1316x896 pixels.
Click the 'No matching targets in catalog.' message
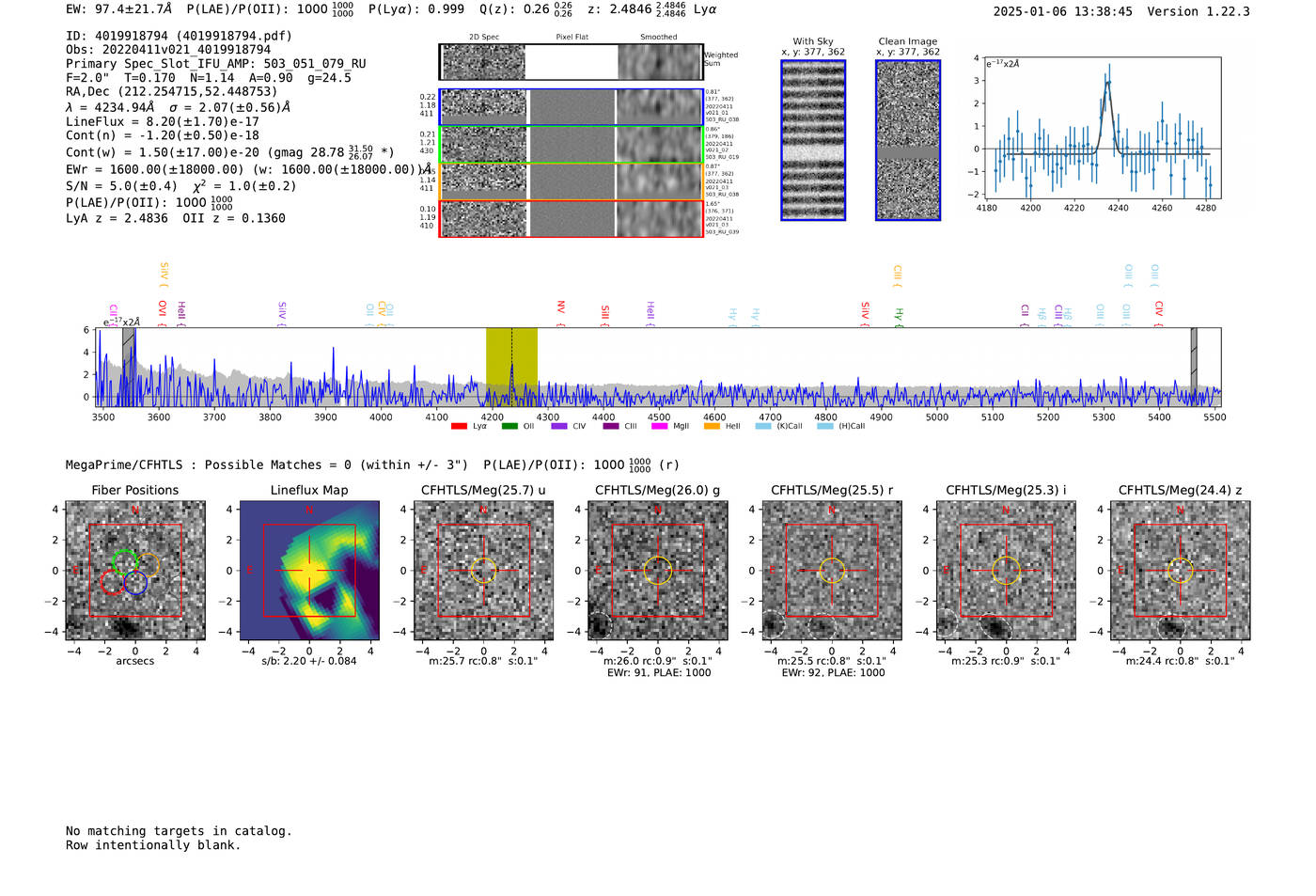point(179,831)
